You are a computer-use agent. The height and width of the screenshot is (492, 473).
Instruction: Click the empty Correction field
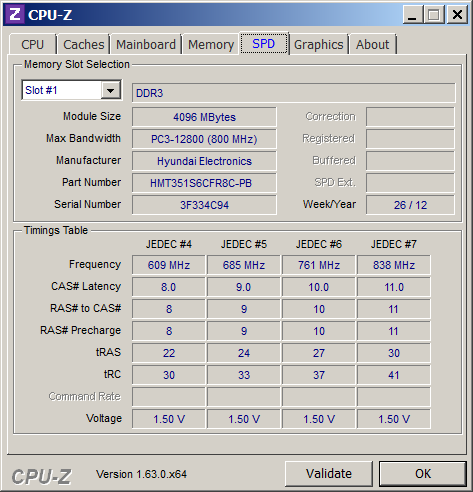coord(410,117)
